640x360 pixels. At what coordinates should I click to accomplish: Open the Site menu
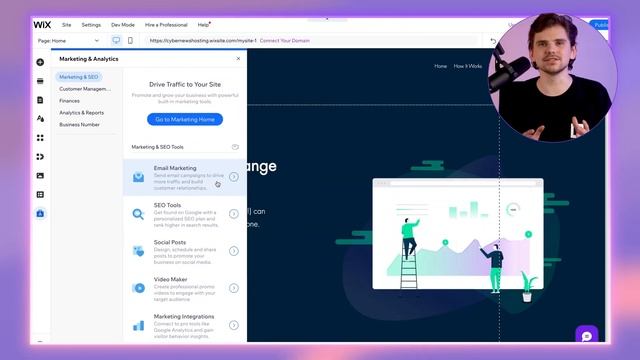click(x=67, y=25)
